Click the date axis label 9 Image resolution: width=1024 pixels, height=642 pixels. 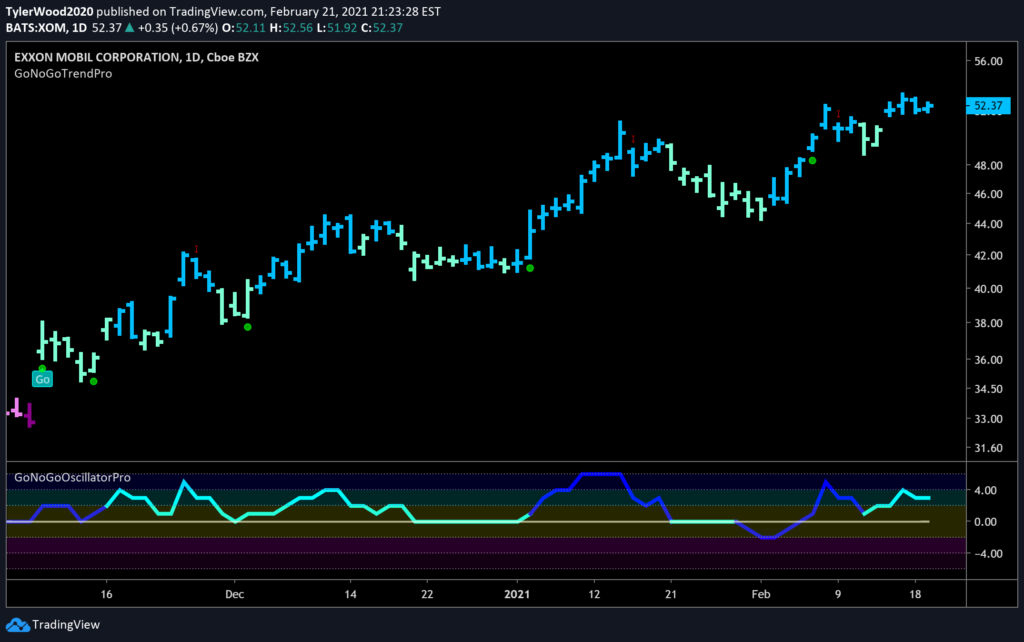point(838,594)
